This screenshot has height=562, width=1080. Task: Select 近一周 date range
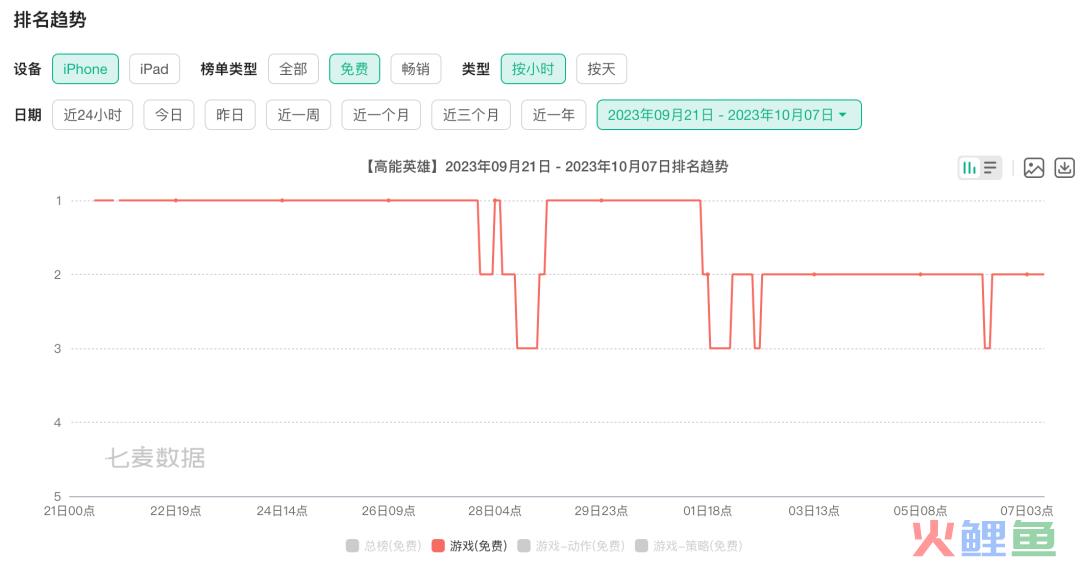tap(298, 114)
